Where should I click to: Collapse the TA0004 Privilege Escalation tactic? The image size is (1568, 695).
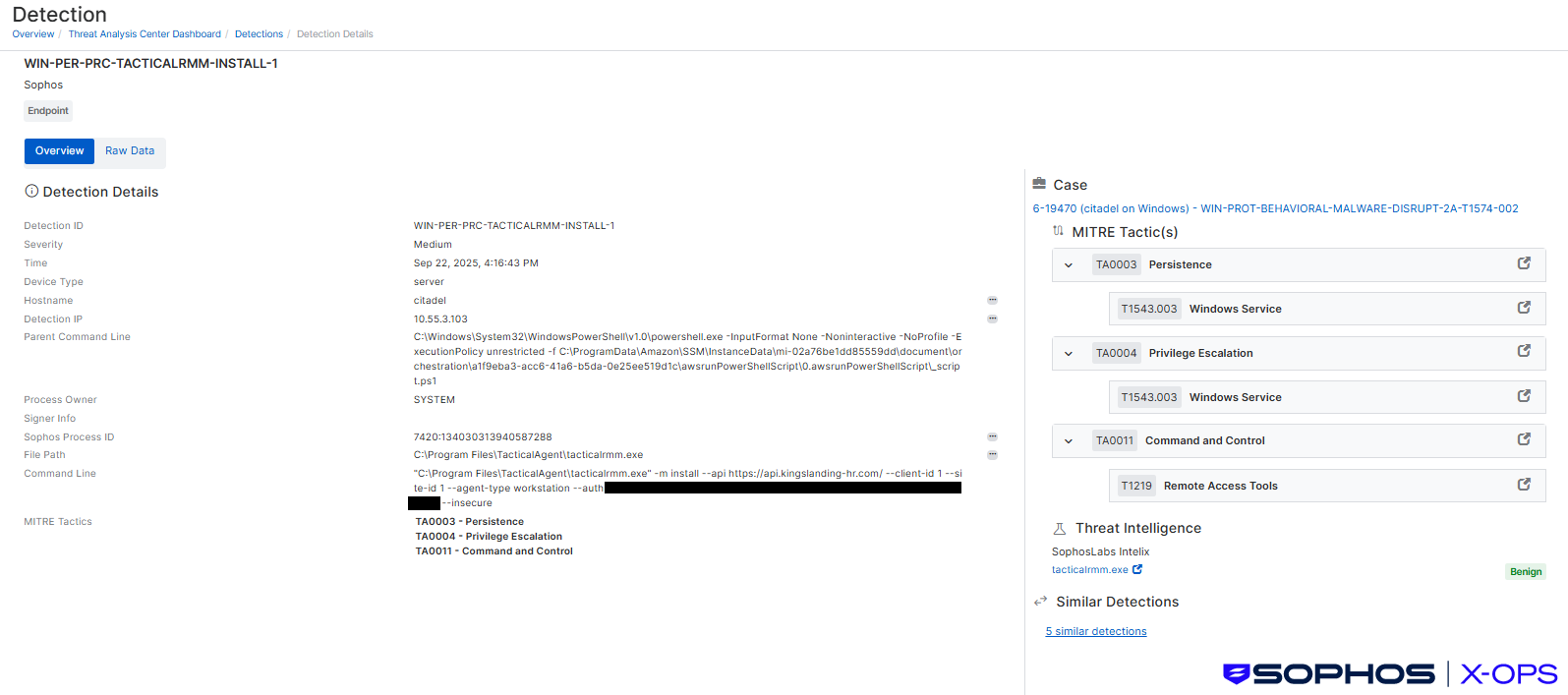tap(1069, 354)
